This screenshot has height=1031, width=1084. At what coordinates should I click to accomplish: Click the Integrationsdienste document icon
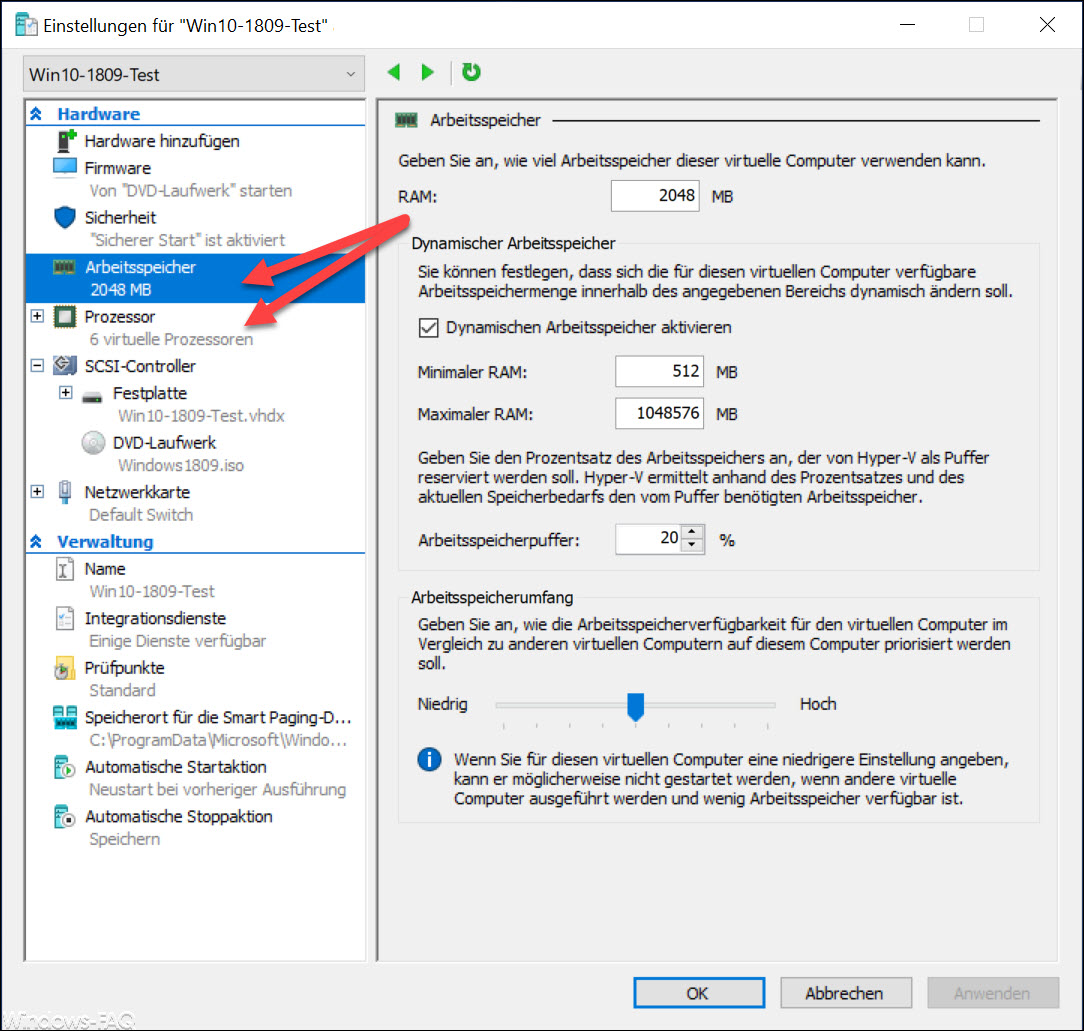pyautogui.click(x=64, y=618)
